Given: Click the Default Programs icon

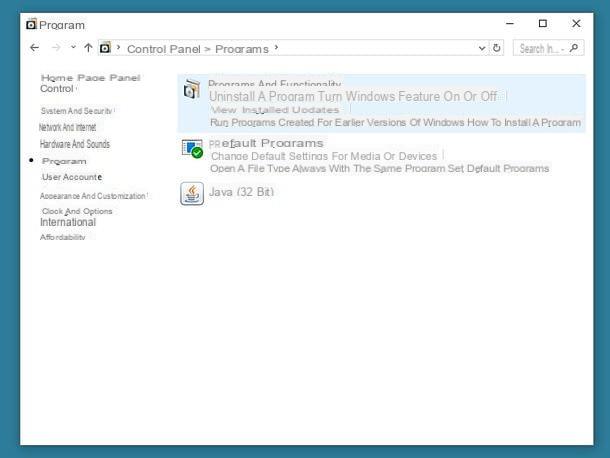Looking at the screenshot, I should (x=192, y=149).
